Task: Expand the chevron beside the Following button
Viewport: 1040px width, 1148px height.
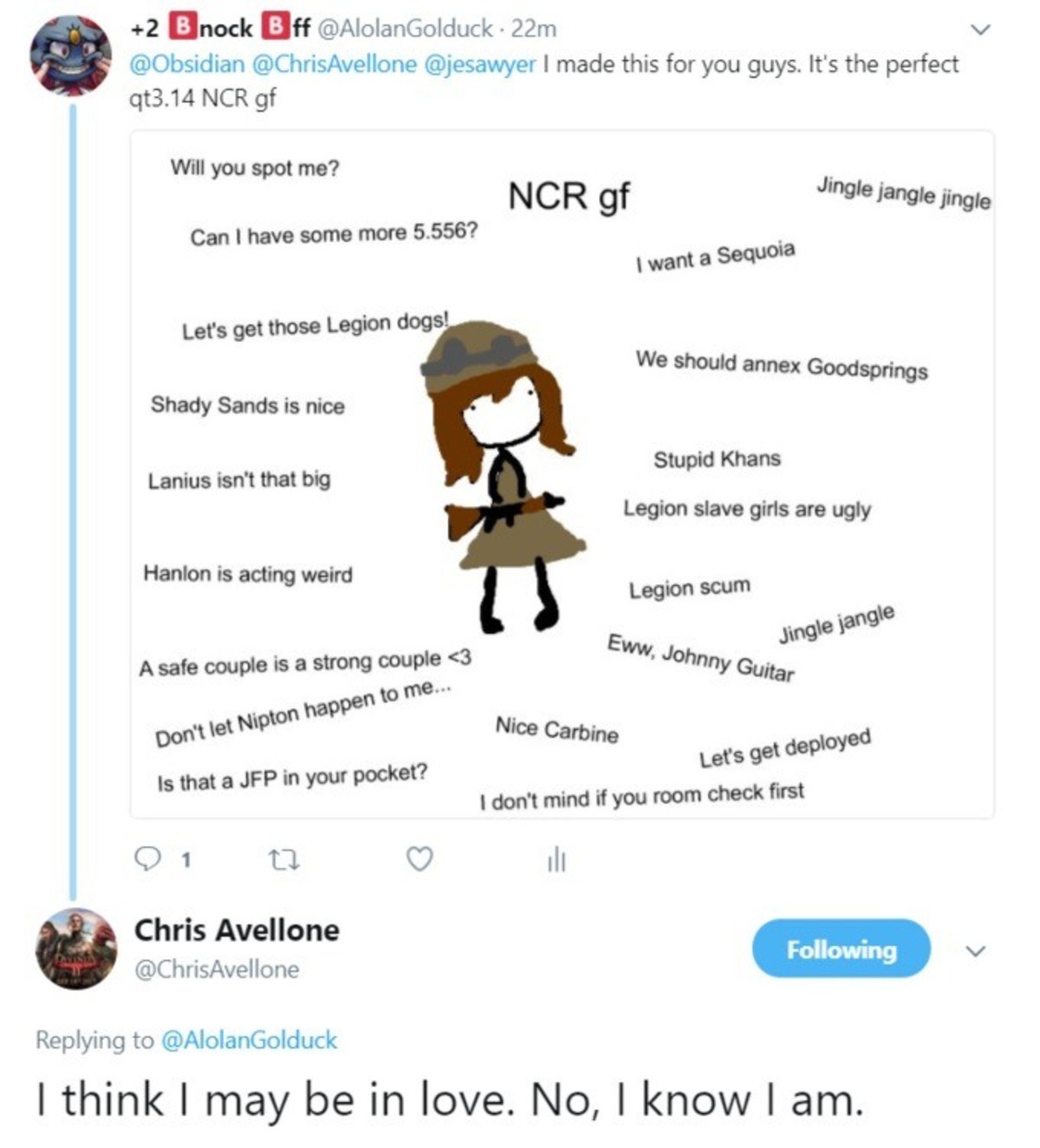Action: pyautogui.click(x=976, y=951)
